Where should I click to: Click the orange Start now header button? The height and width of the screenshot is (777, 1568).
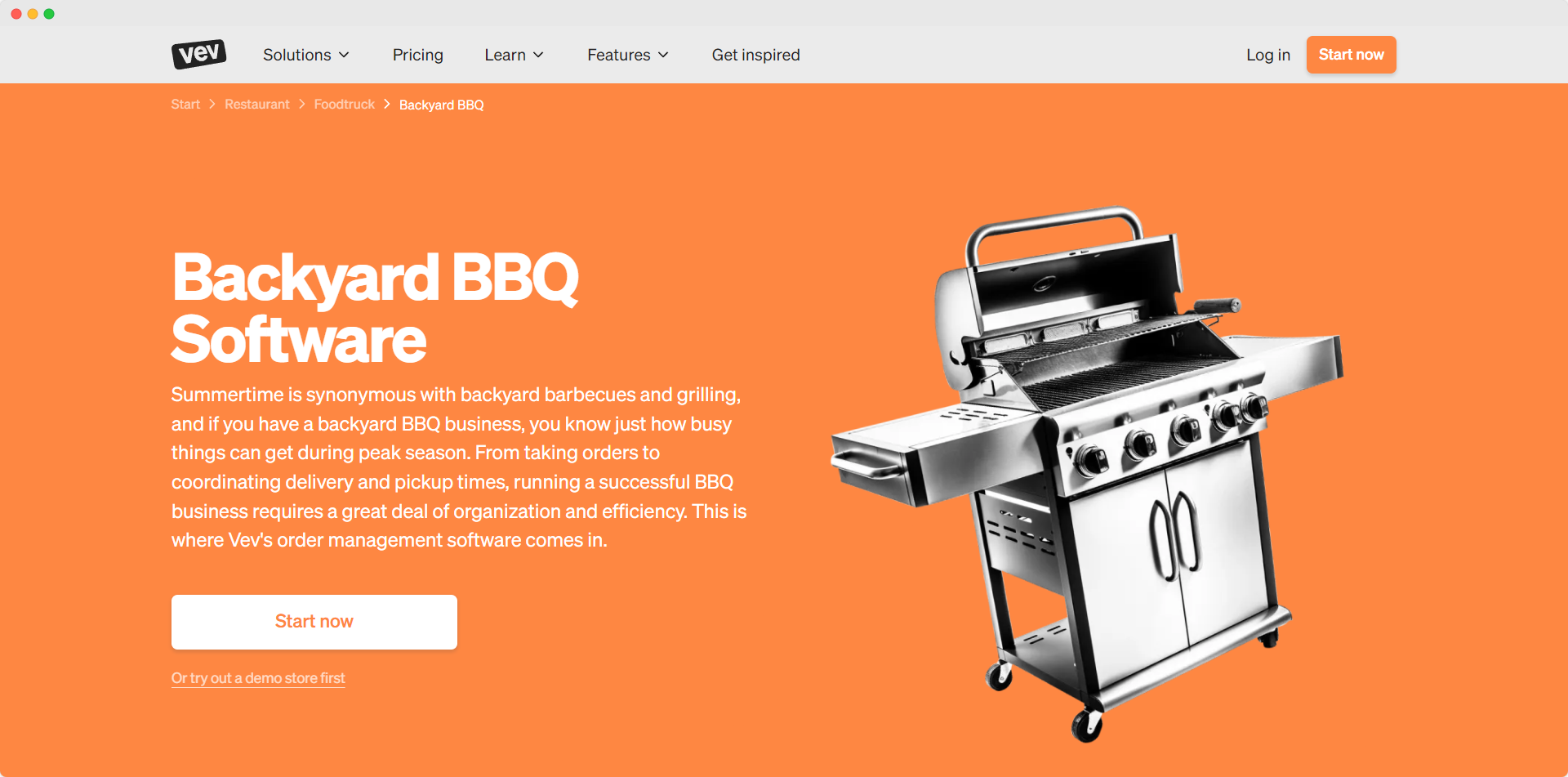(1351, 55)
